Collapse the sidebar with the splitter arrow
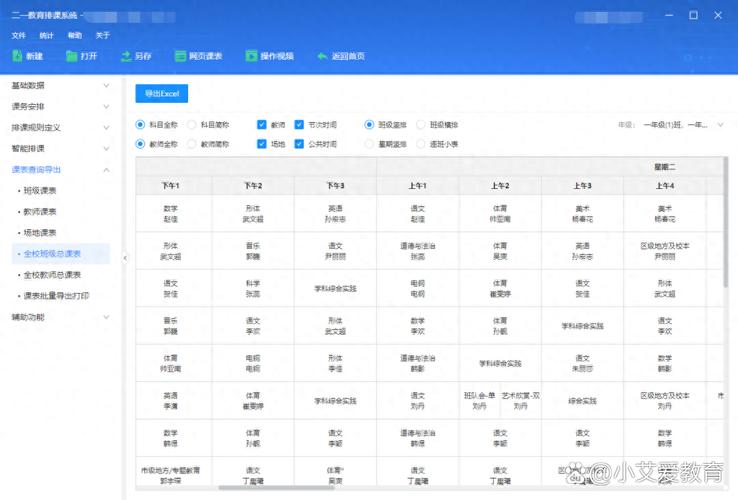The height and width of the screenshot is (500, 738). [x=125, y=258]
